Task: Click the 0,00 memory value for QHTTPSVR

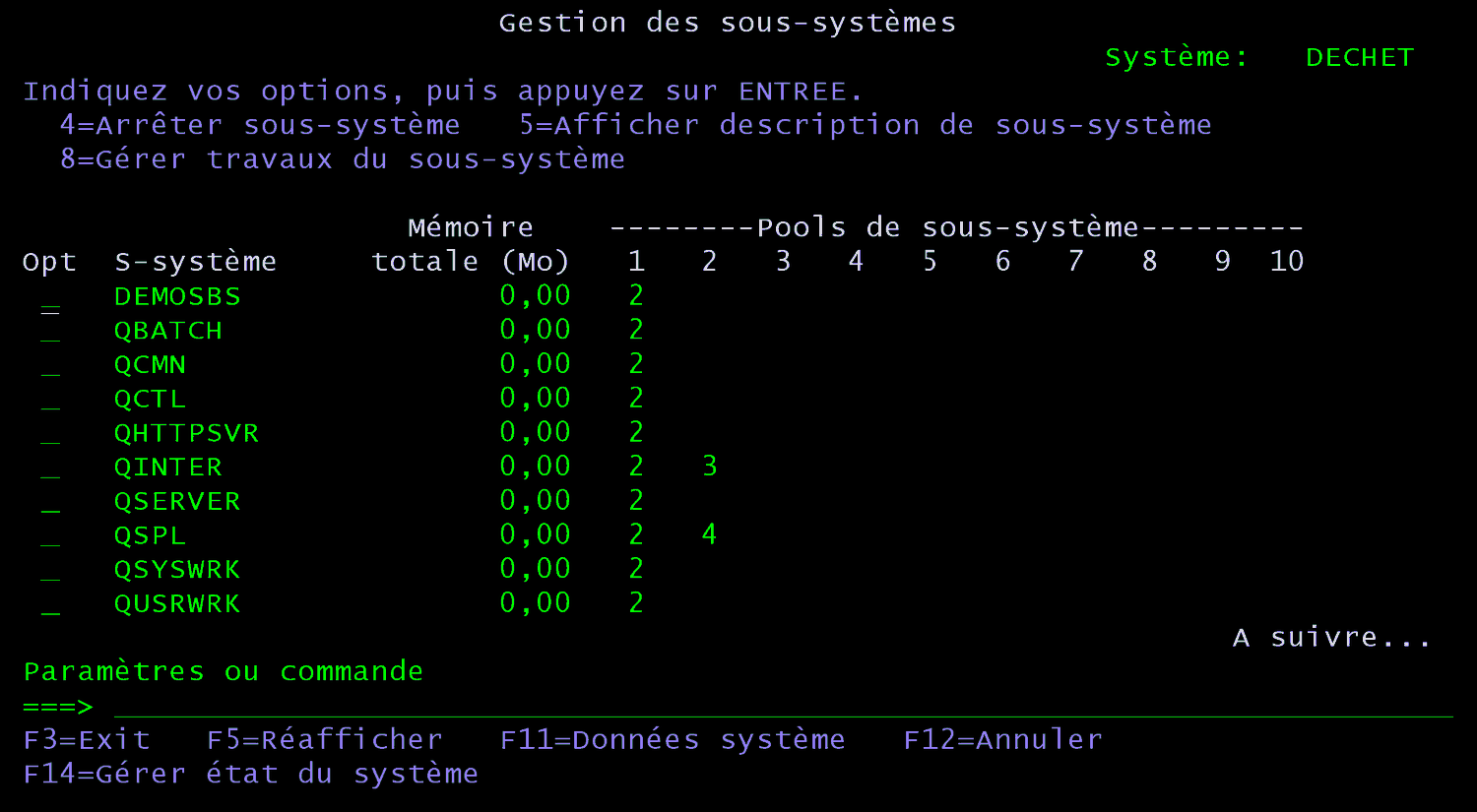Action: [535, 432]
